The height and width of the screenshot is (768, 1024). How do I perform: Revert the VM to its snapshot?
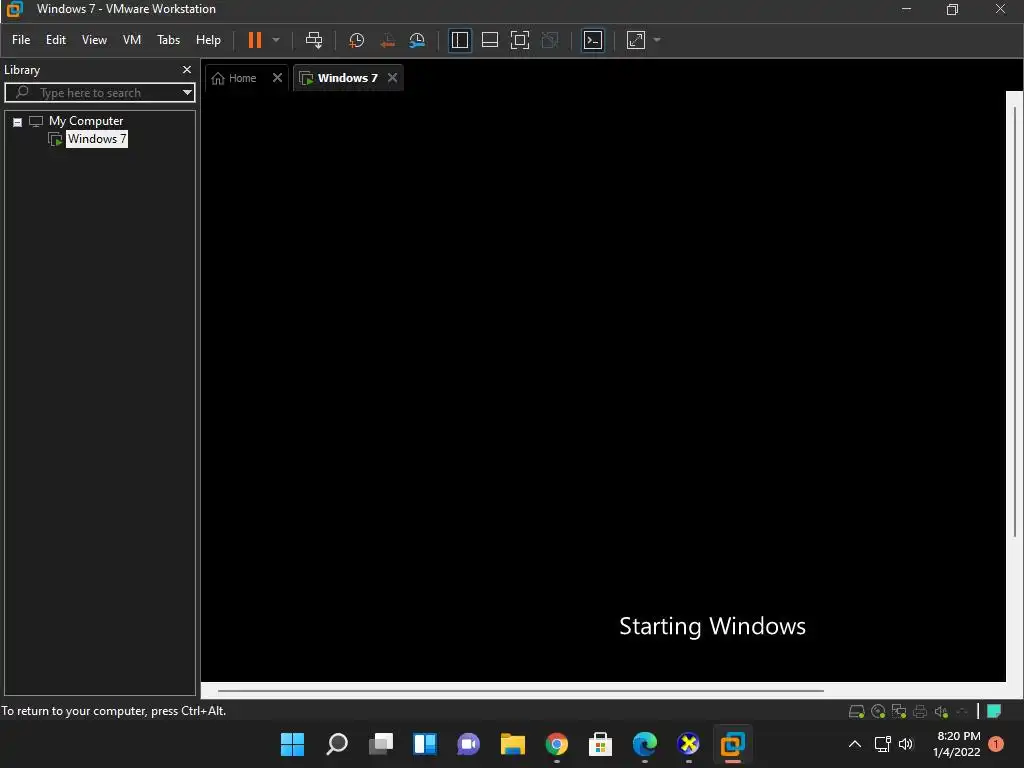(x=387, y=40)
